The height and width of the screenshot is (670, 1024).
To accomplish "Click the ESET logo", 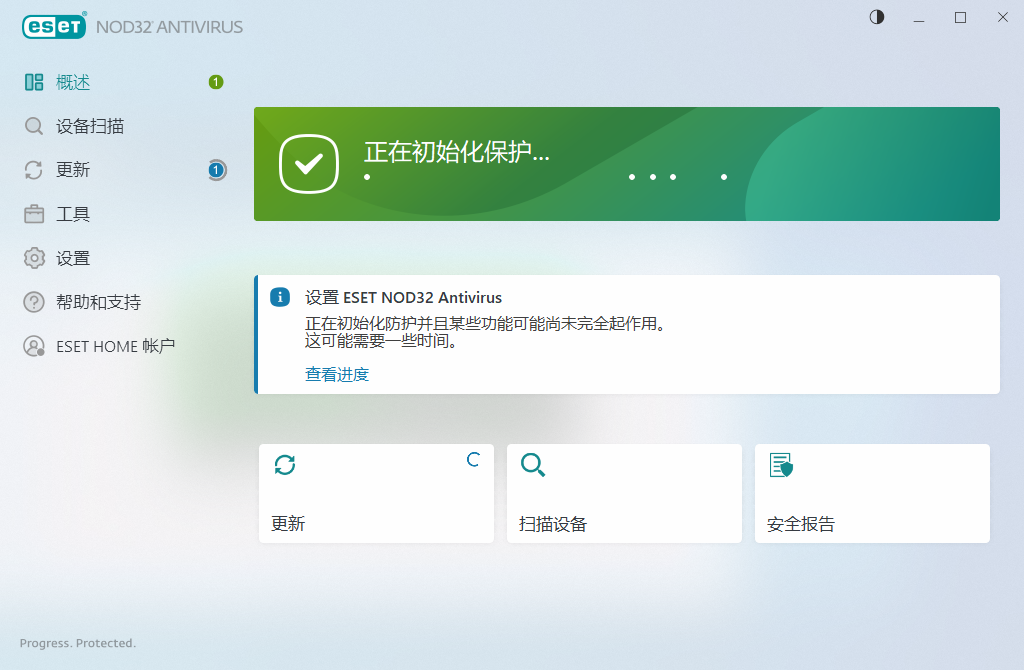I will [54, 26].
